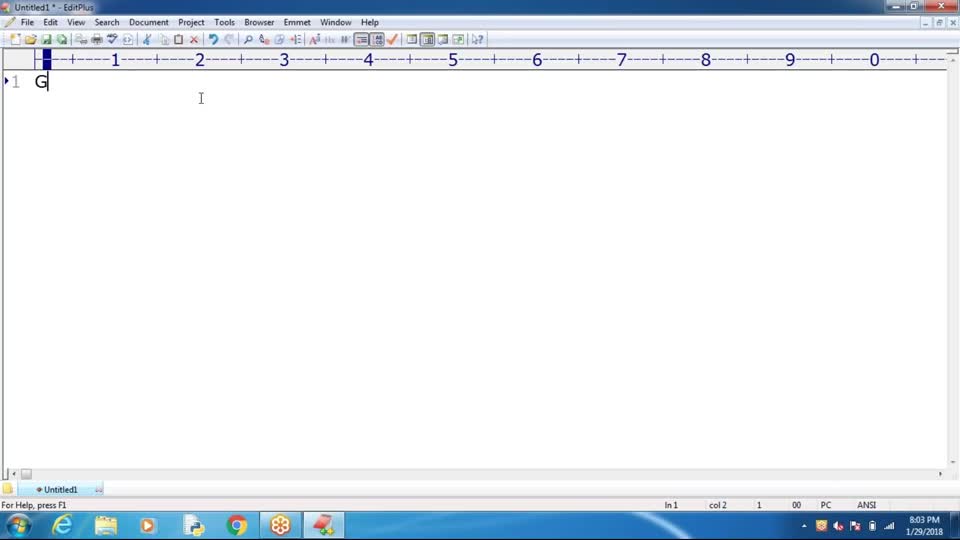Run the Spell Check toolbar icon

pos(112,40)
